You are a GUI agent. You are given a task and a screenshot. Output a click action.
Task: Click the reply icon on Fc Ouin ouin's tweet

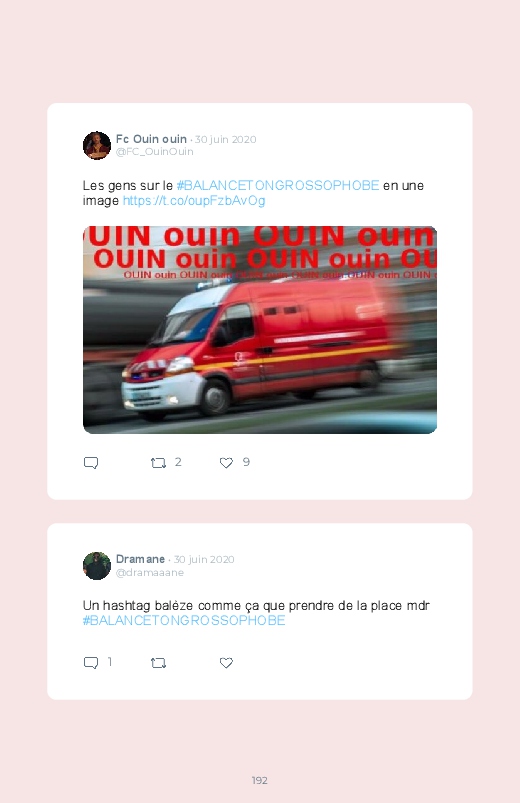pos(91,463)
